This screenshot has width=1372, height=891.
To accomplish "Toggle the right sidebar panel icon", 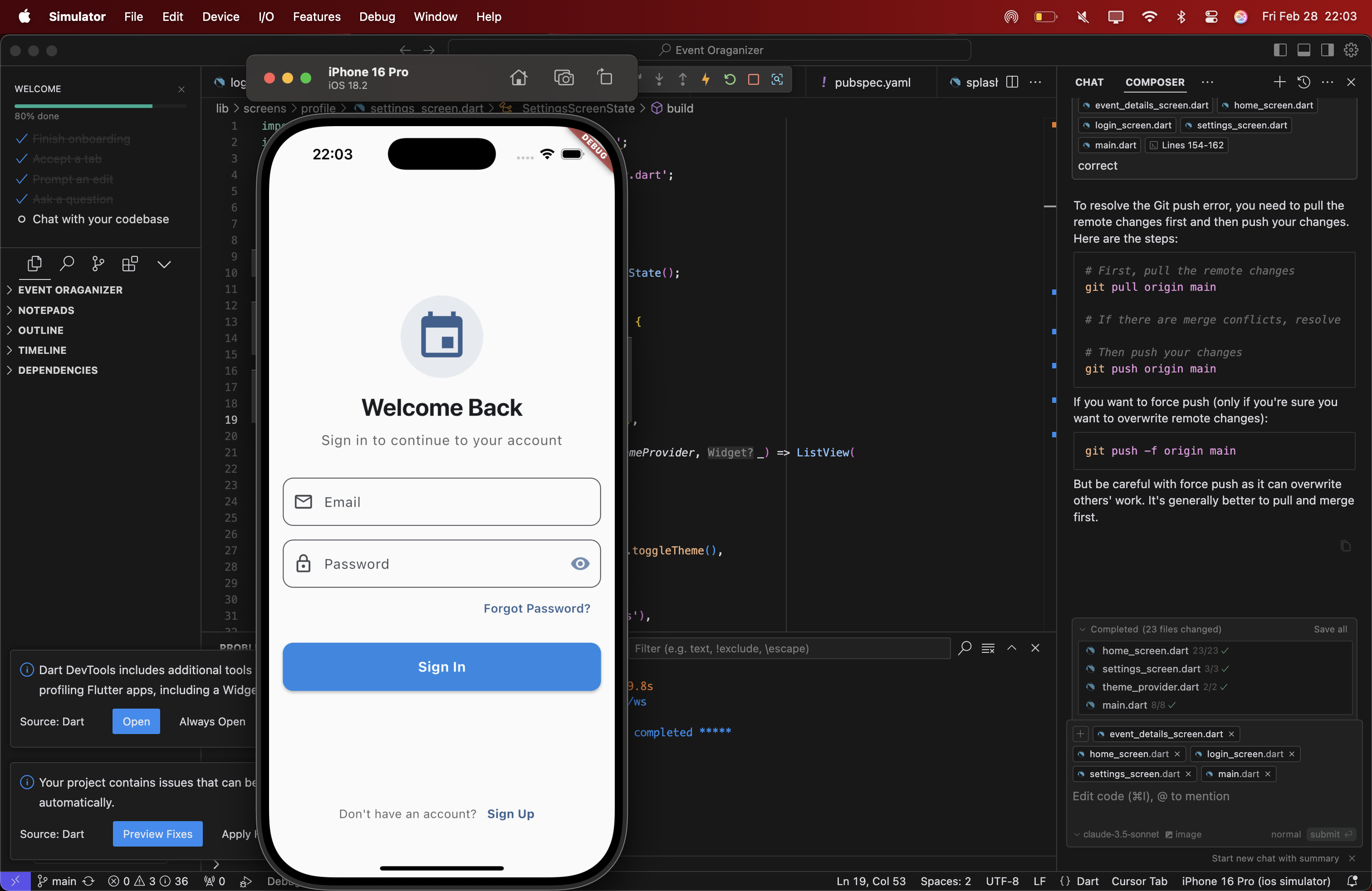I will pos(1327,50).
